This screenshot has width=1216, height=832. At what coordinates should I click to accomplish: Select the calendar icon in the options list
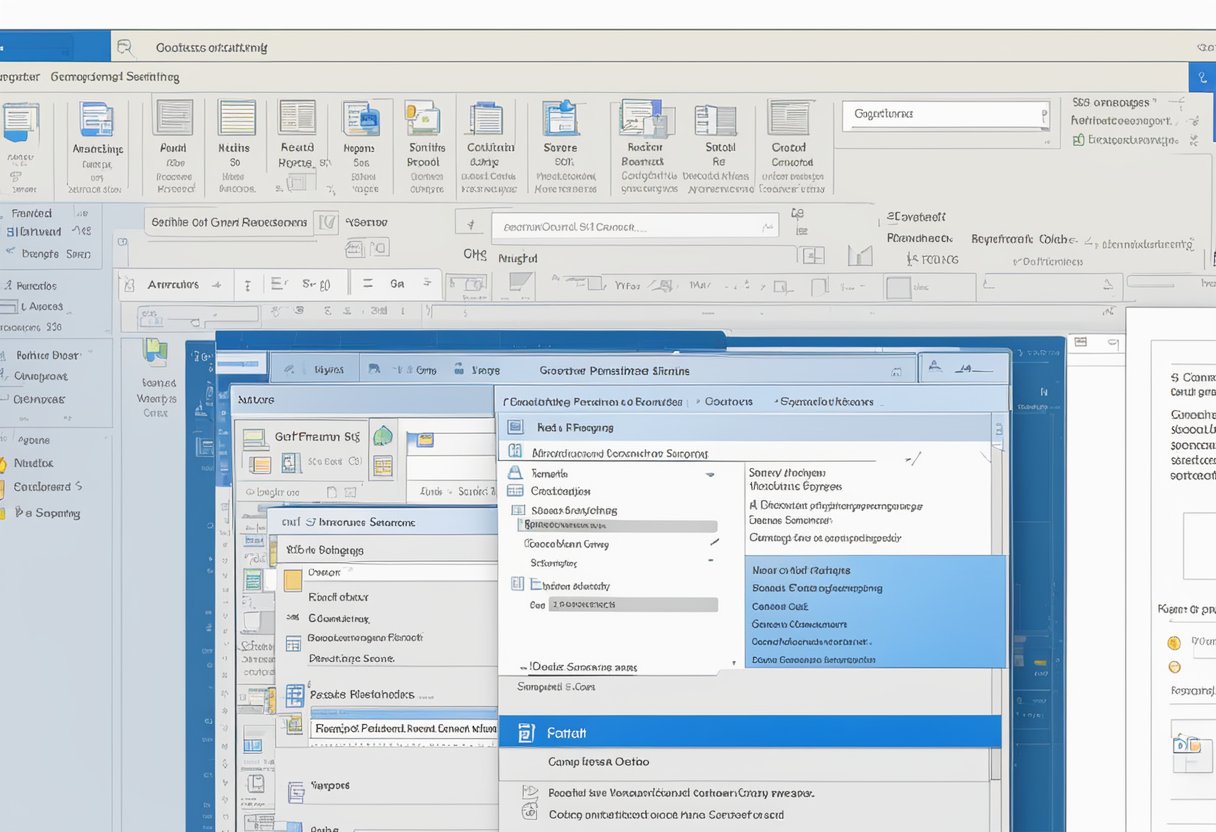(x=514, y=491)
